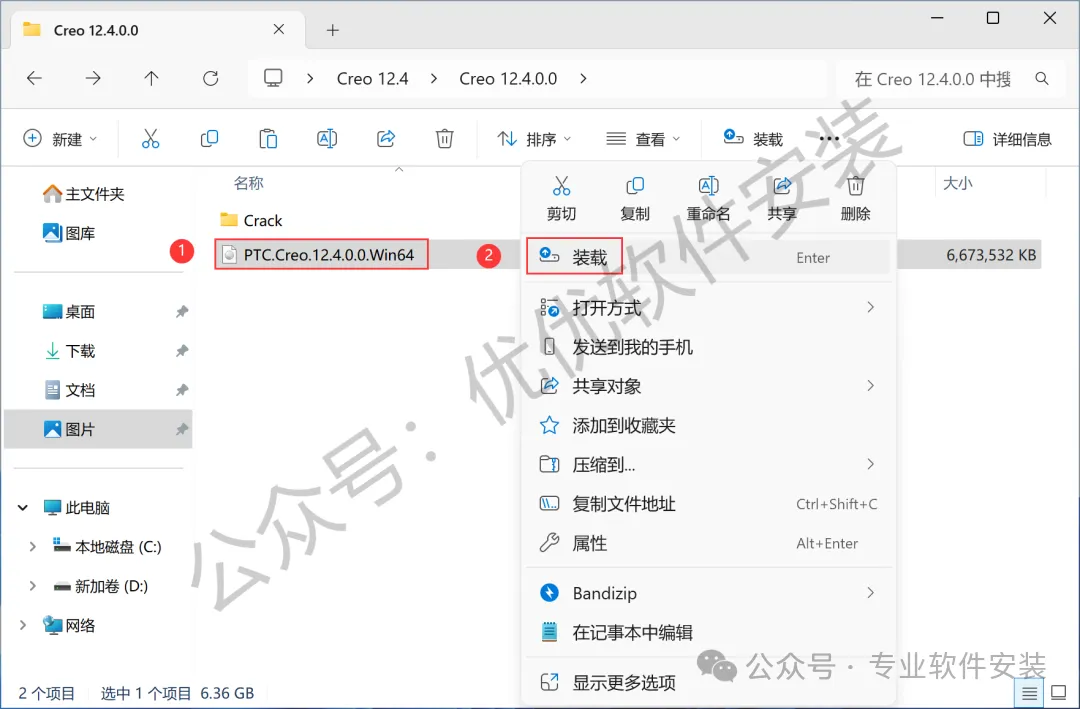Expand the 网络 tree node

coord(23,625)
